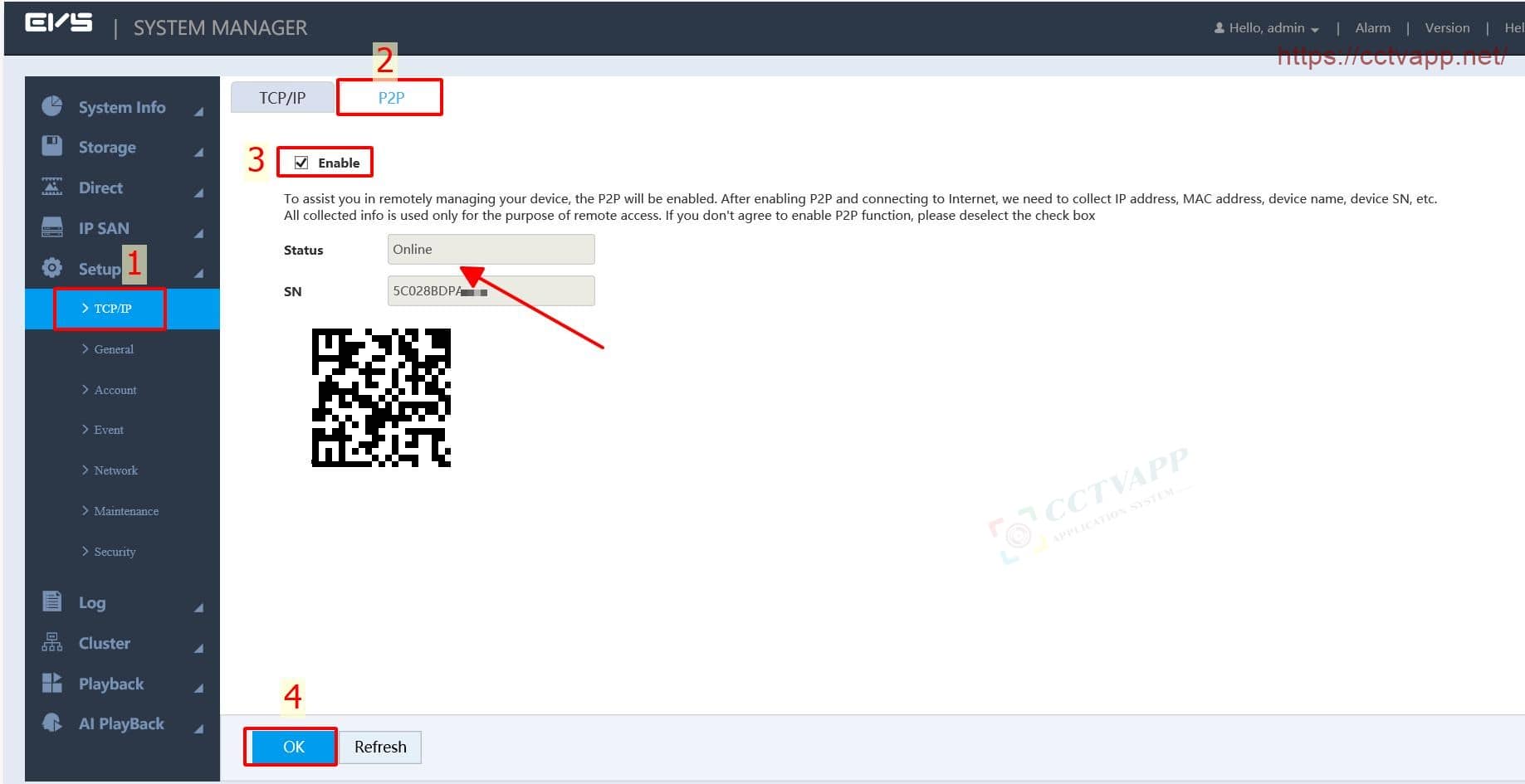This screenshot has width=1525, height=784.
Task: Click the Playback grid icon
Action: pyautogui.click(x=51, y=683)
